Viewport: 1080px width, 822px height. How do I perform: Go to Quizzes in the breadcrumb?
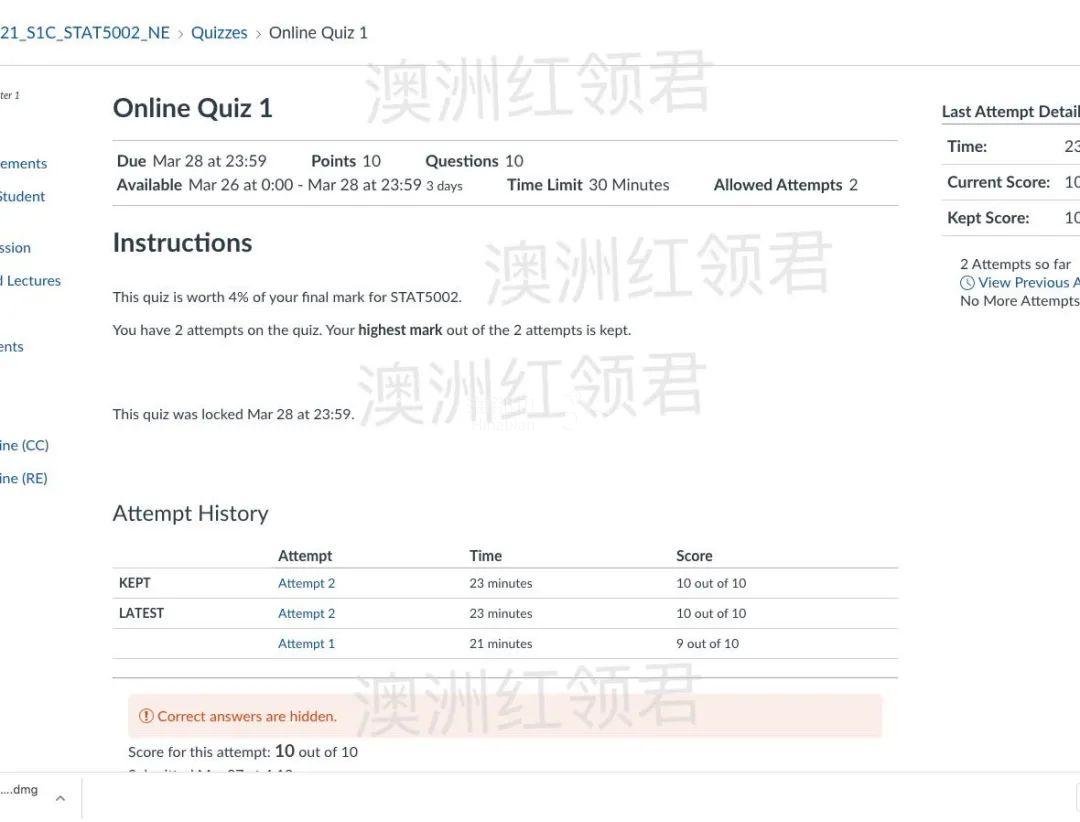[219, 33]
